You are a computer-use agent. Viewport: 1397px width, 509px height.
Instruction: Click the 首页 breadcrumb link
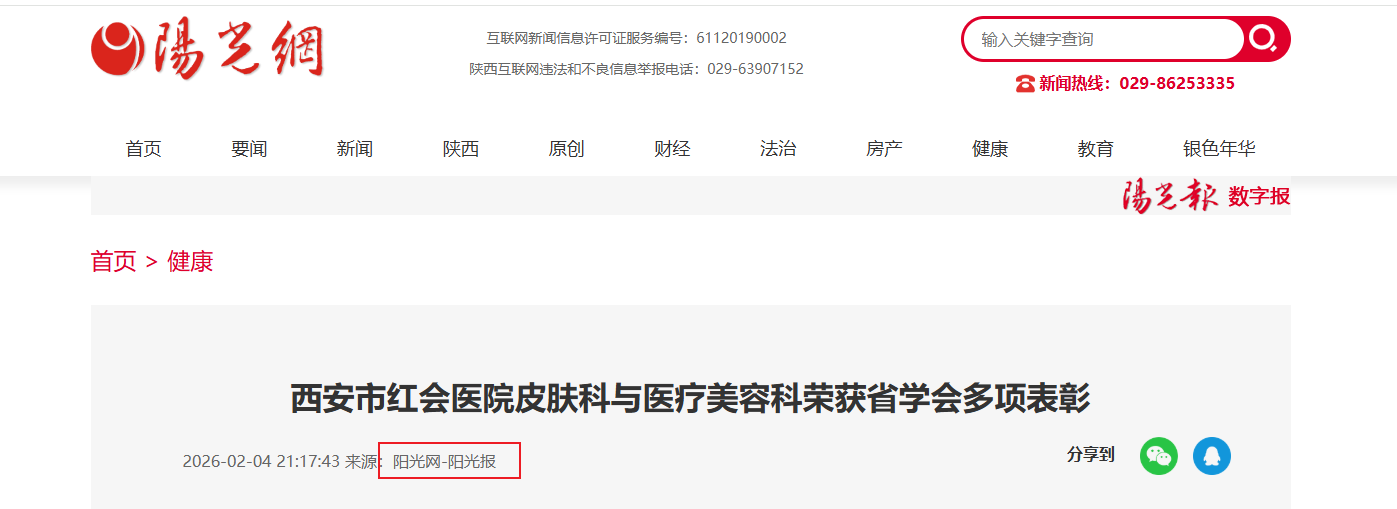tap(114, 262)
